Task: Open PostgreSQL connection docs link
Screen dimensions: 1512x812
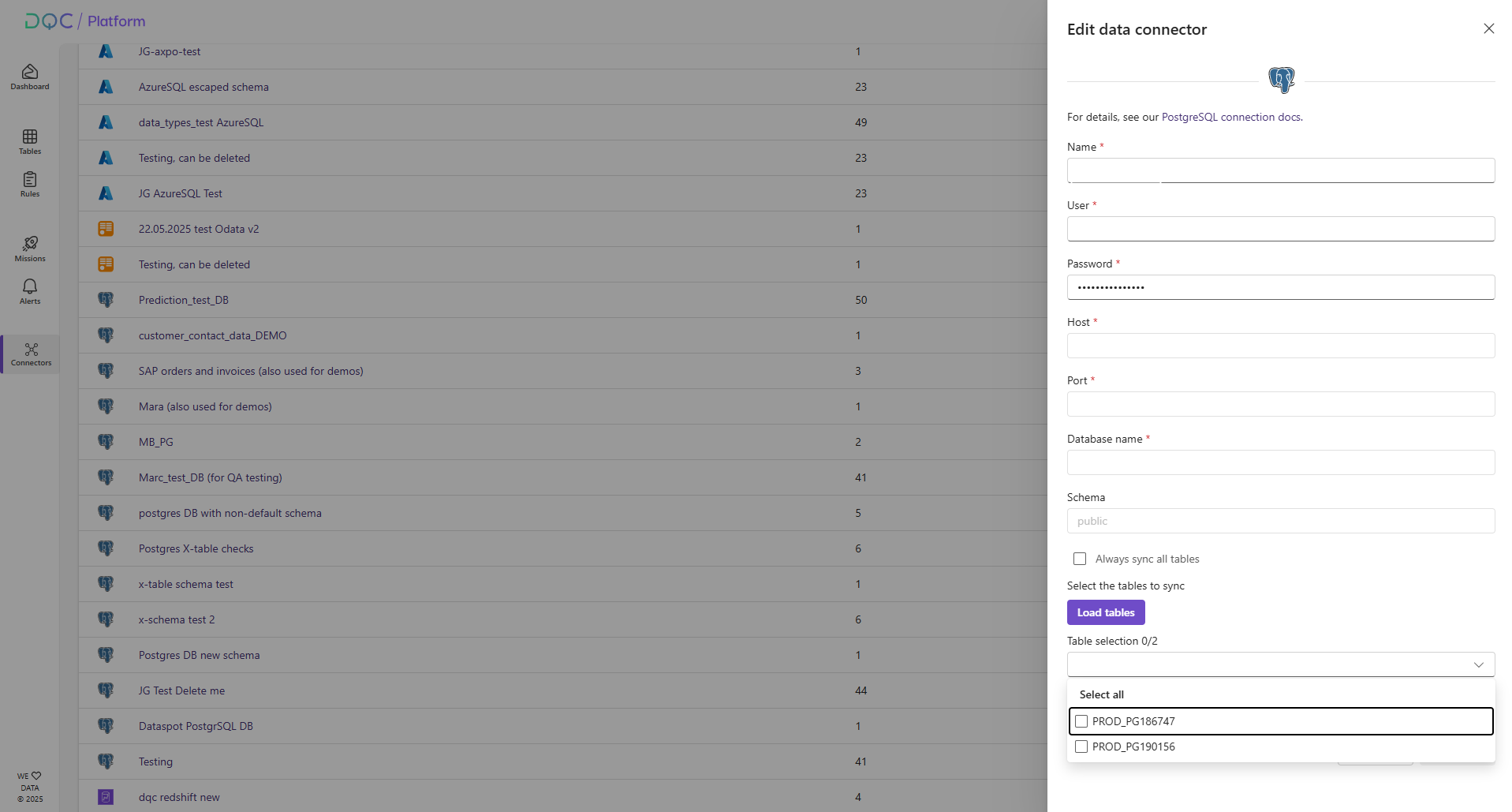Action: click(1230, 117)
